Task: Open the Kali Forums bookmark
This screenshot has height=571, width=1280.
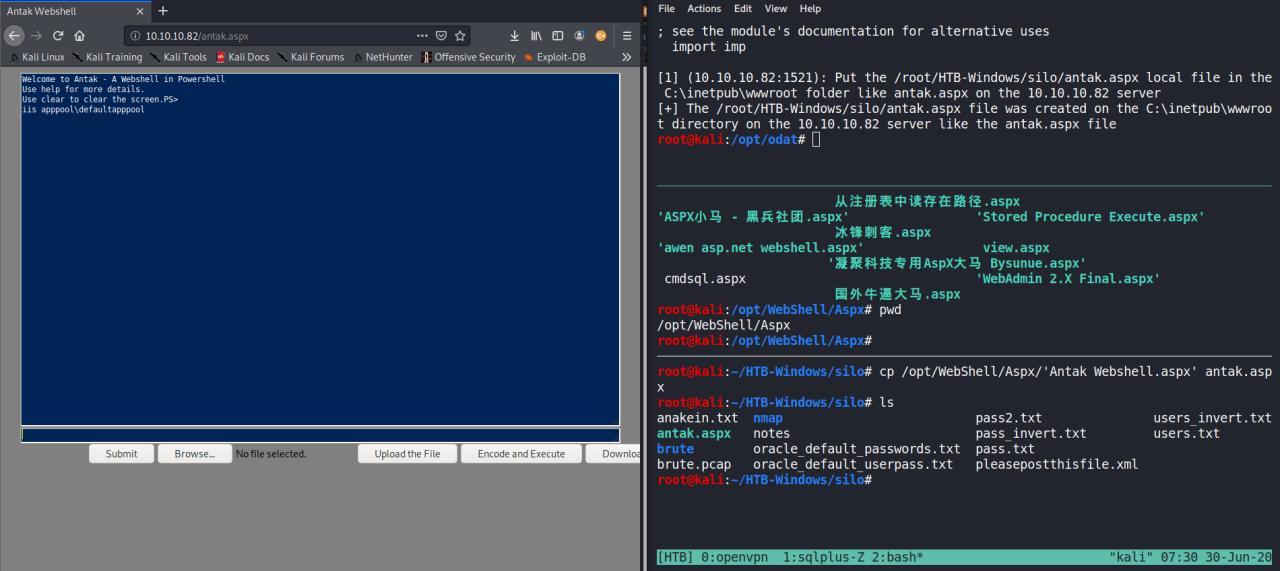Action: coord(310,57)
